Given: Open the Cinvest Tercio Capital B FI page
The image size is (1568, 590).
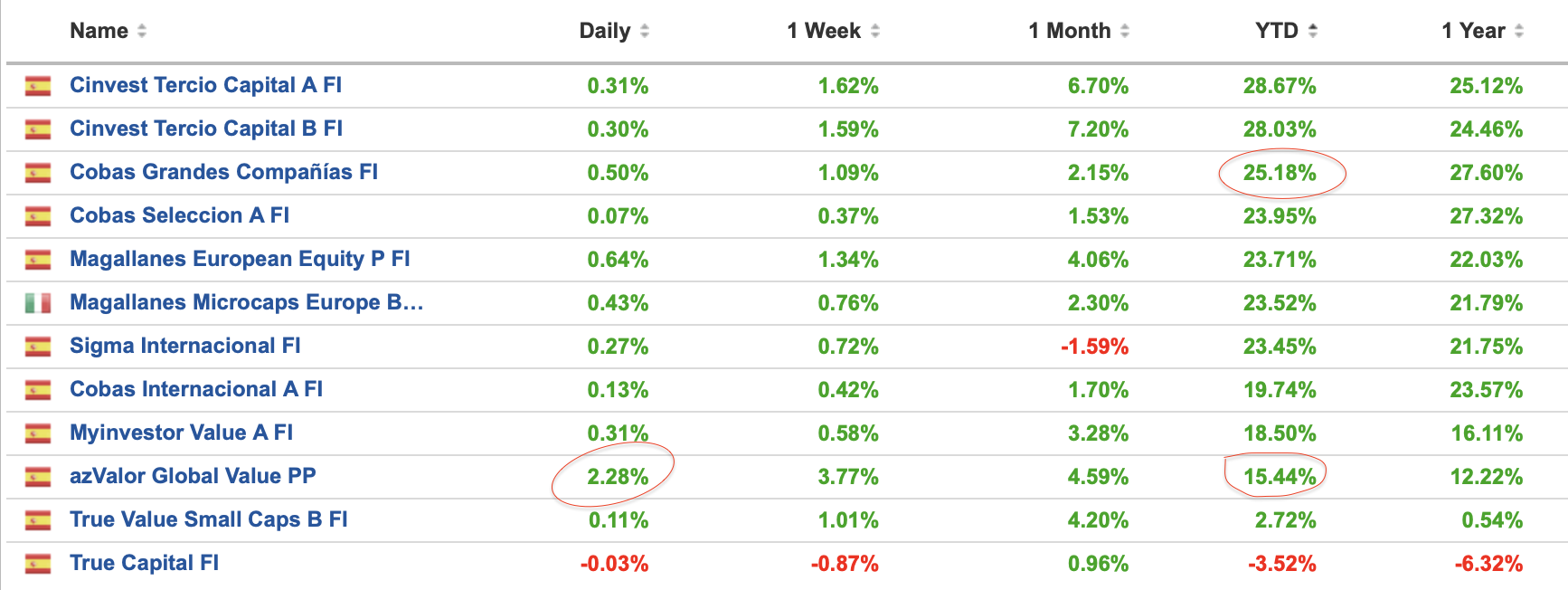Looking at the screenshot, I should click(x=206, y=128).
